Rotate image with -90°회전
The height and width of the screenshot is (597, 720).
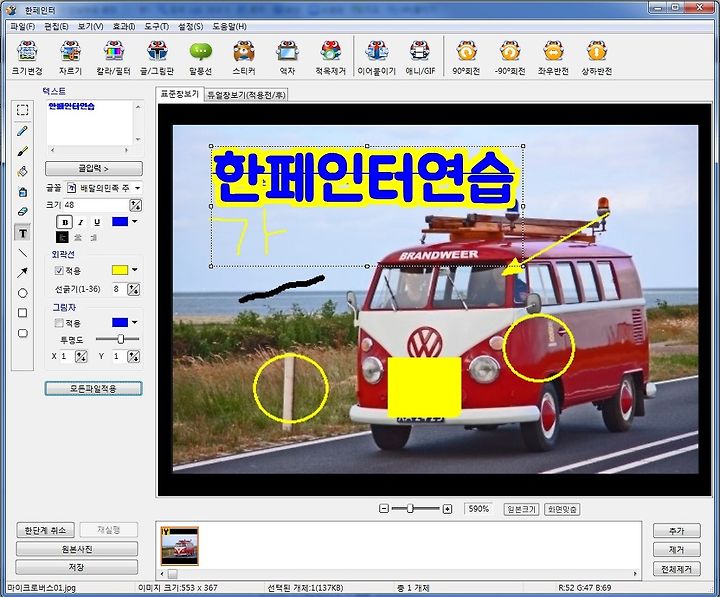[x=510, y=57]
